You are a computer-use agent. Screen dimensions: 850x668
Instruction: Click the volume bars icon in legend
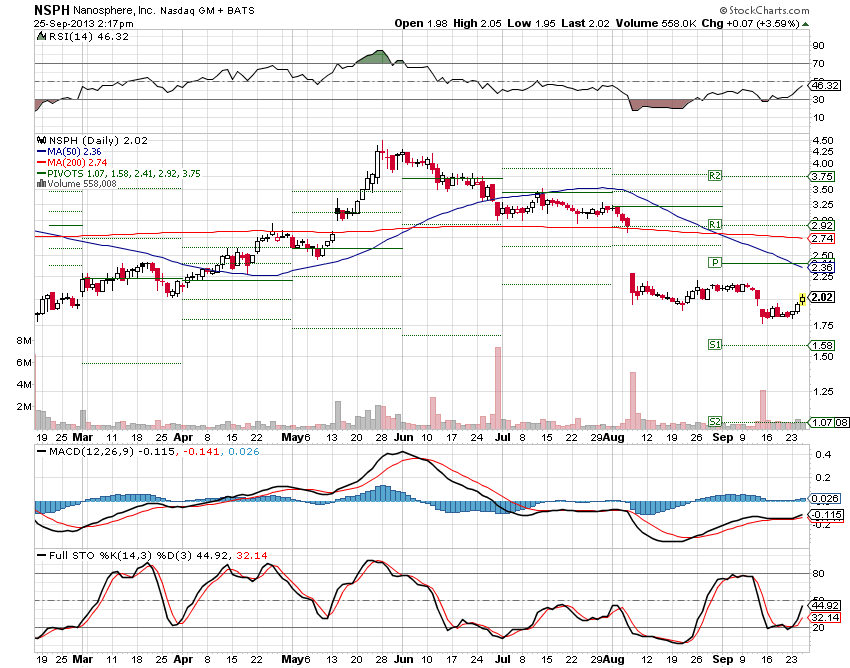(41, 184)
